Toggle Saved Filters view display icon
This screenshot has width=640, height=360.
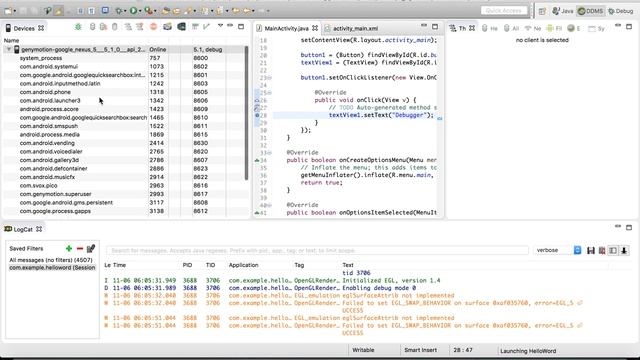tap(613, 250)
